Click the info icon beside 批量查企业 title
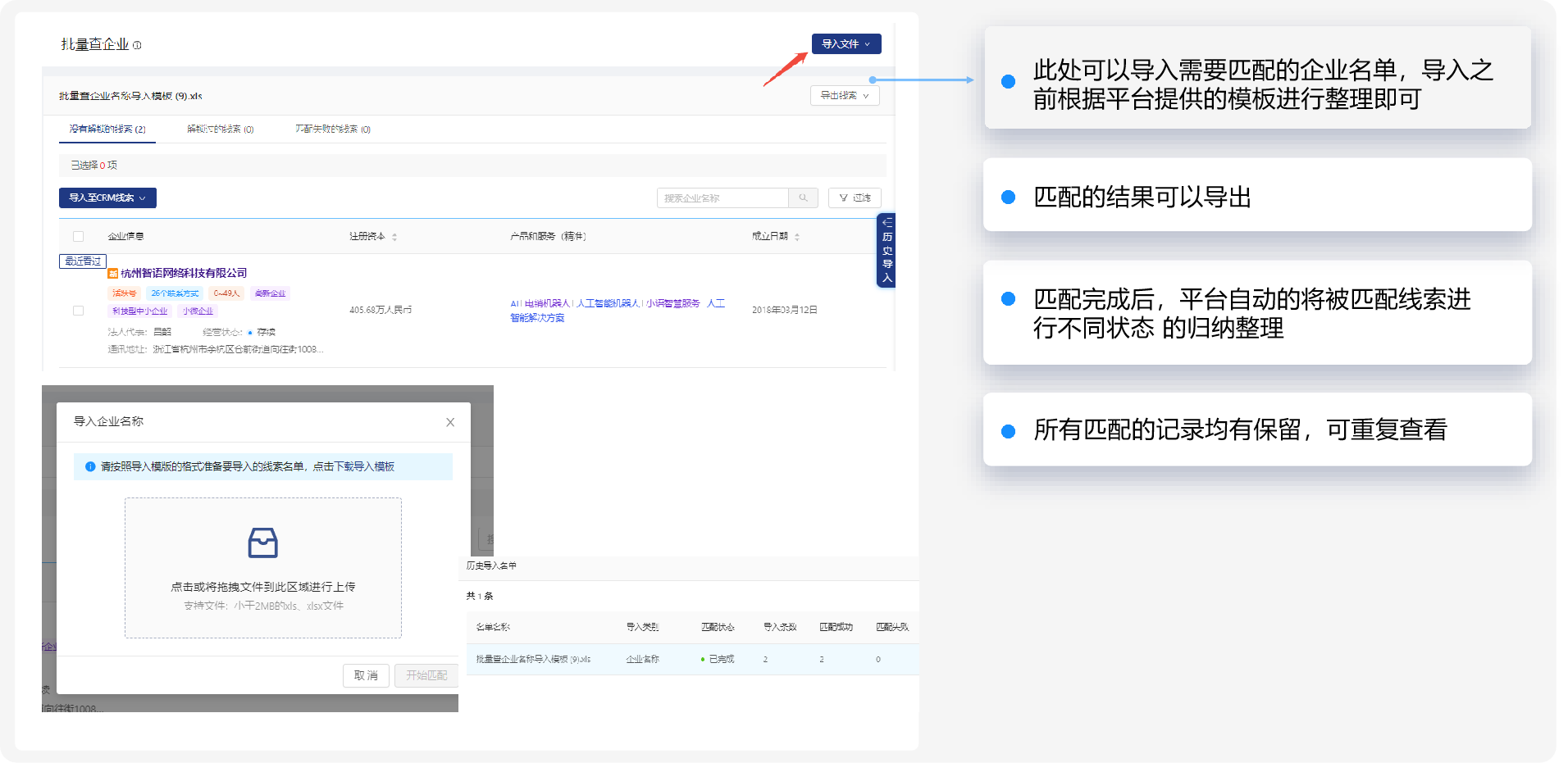 pos(137,45)
